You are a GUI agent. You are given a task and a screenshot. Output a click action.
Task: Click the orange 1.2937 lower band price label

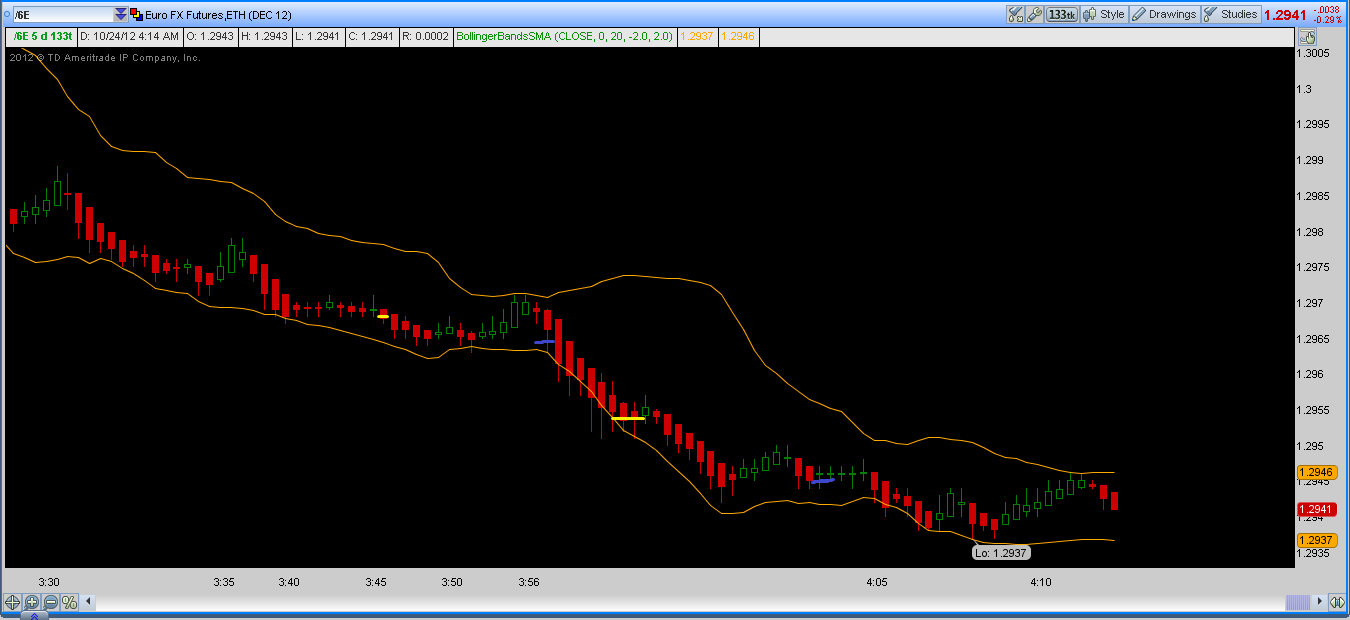click(1316, 540)
